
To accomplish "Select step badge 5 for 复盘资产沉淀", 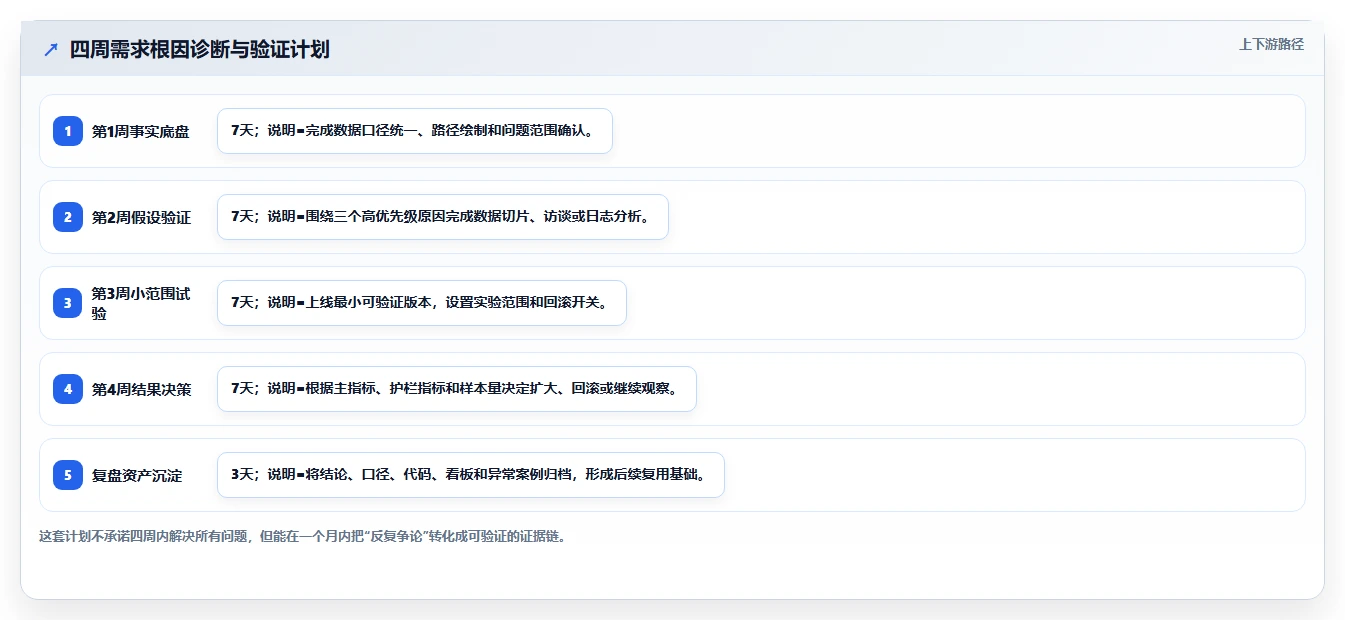I will [68, 475].
